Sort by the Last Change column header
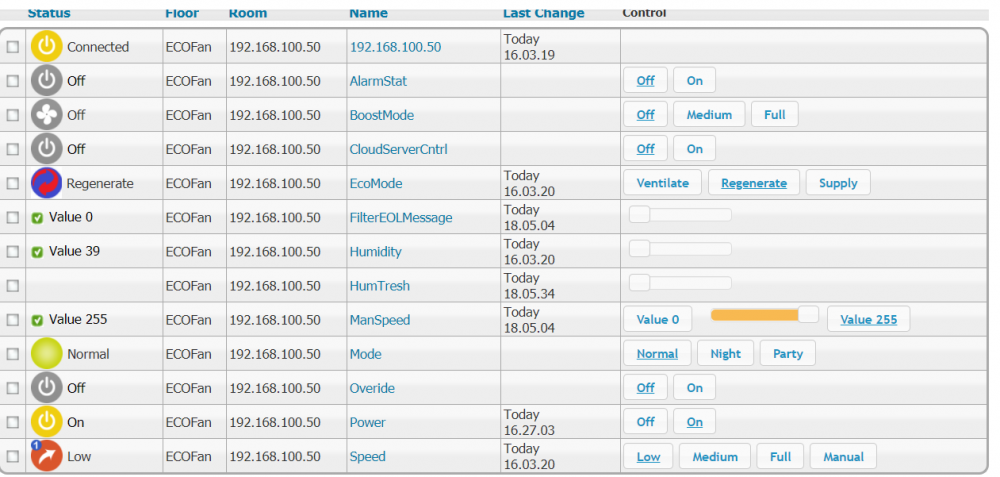Image resolution: width=1000 pixels, height=477 pixels. [543, 13]
